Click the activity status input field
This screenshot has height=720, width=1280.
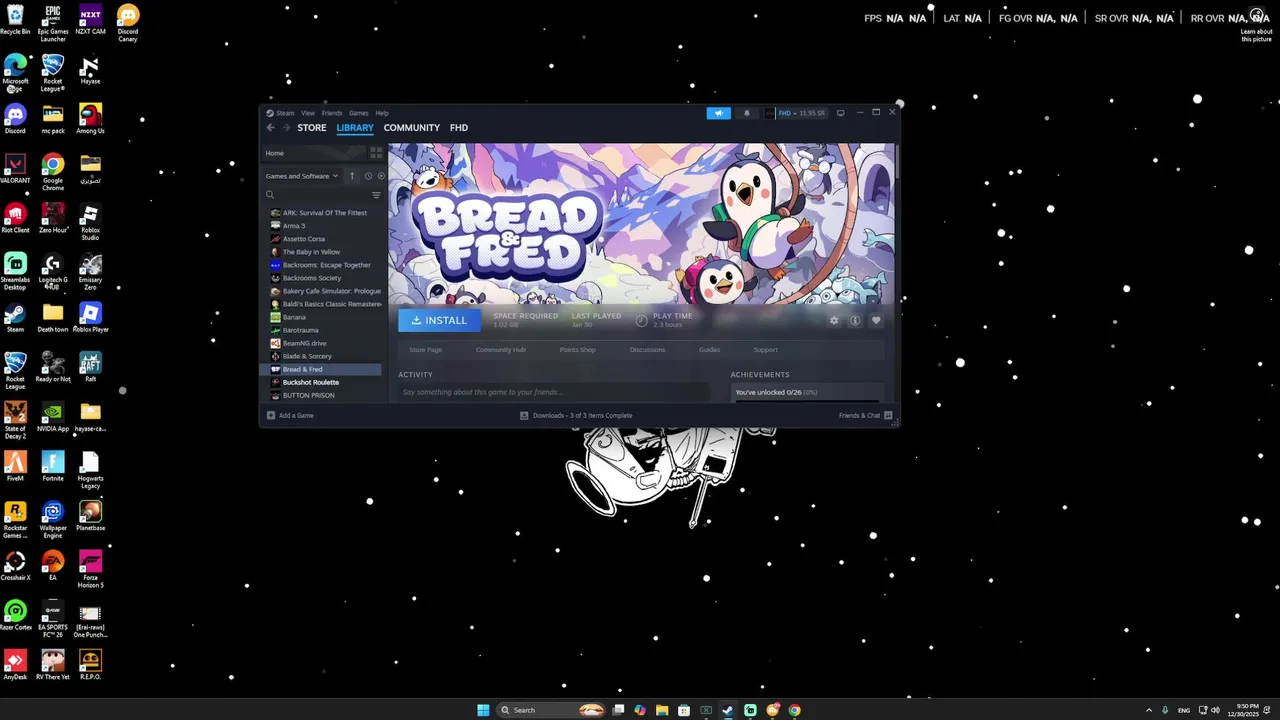553,392
